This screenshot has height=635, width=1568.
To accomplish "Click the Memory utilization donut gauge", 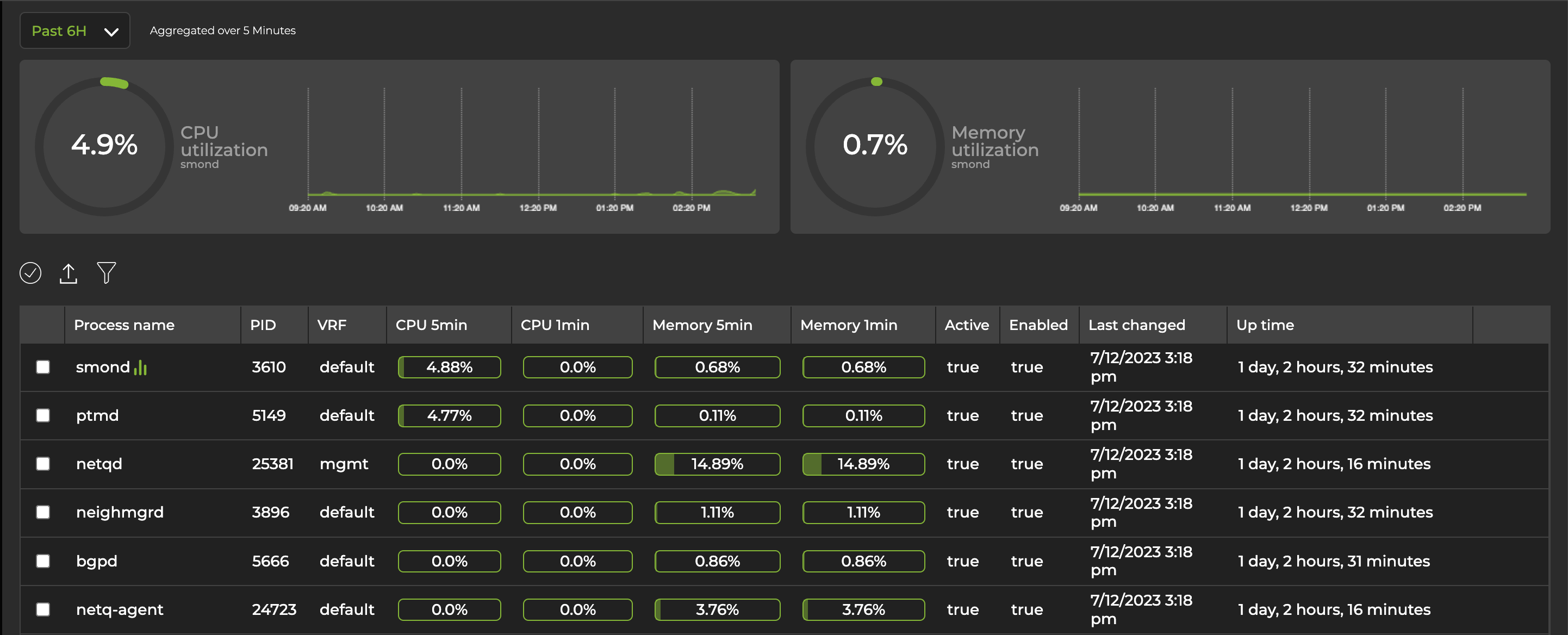I will [x=875, y=146].
